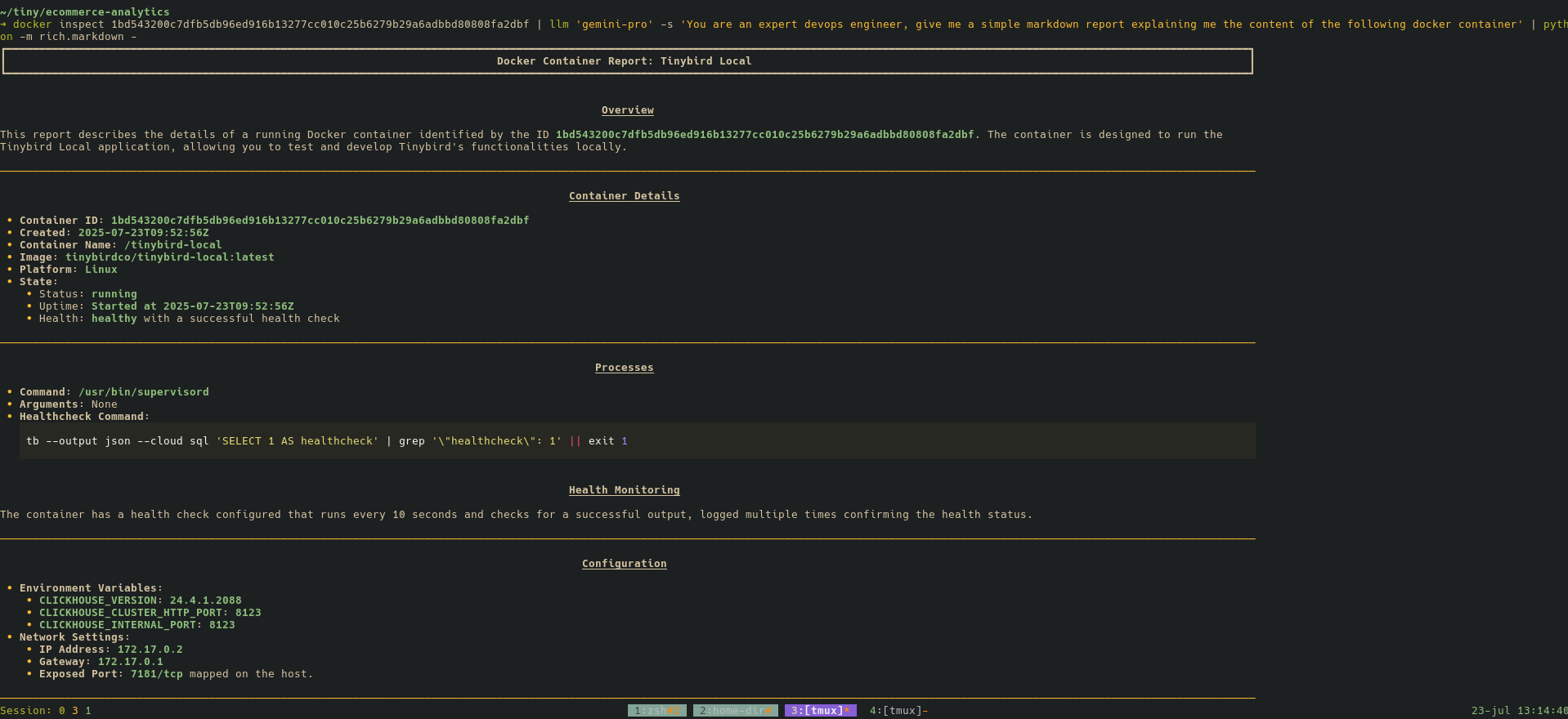Click the /usr/bin/supervisord command path

(143, 392)
